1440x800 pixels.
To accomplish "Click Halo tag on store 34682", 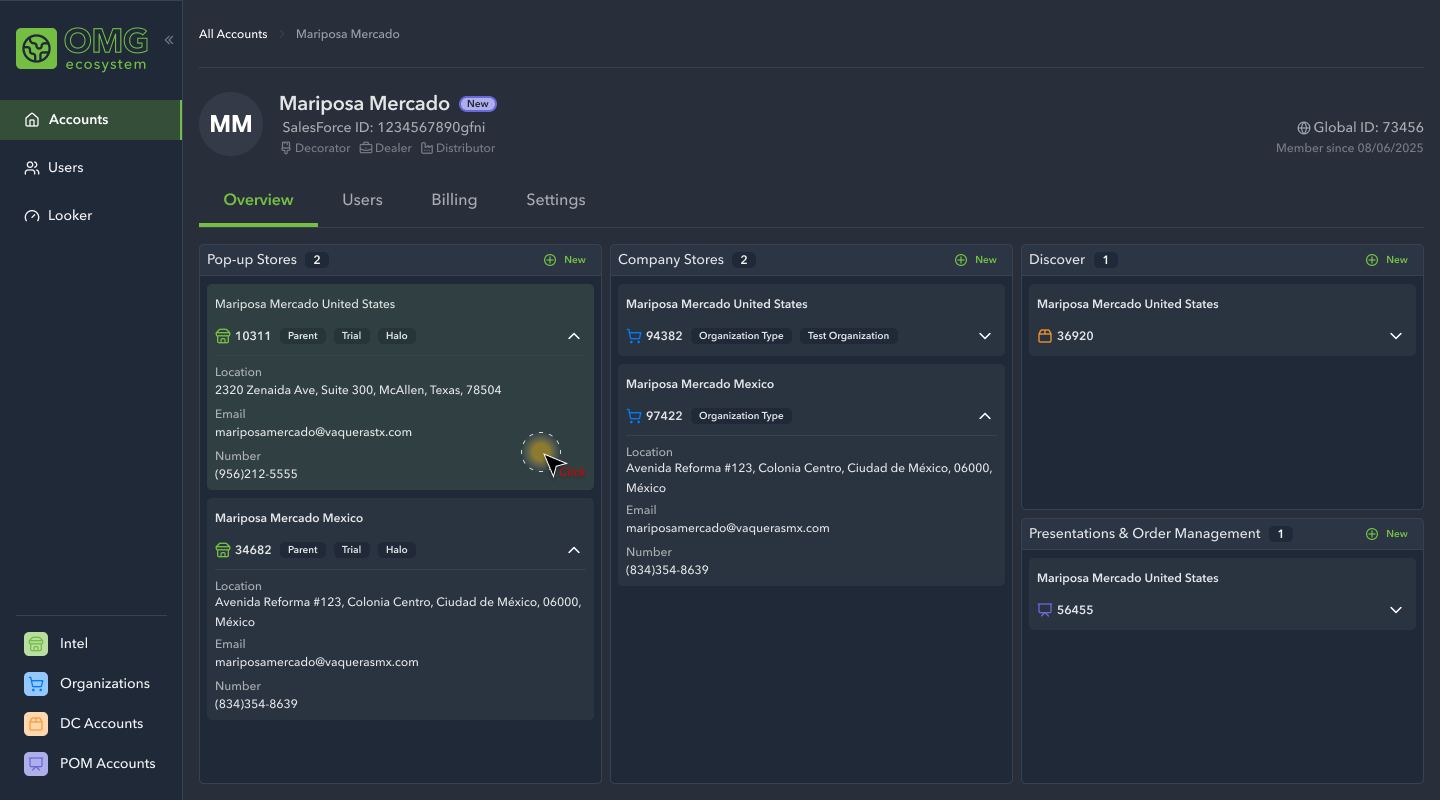I will click(397, 550).
